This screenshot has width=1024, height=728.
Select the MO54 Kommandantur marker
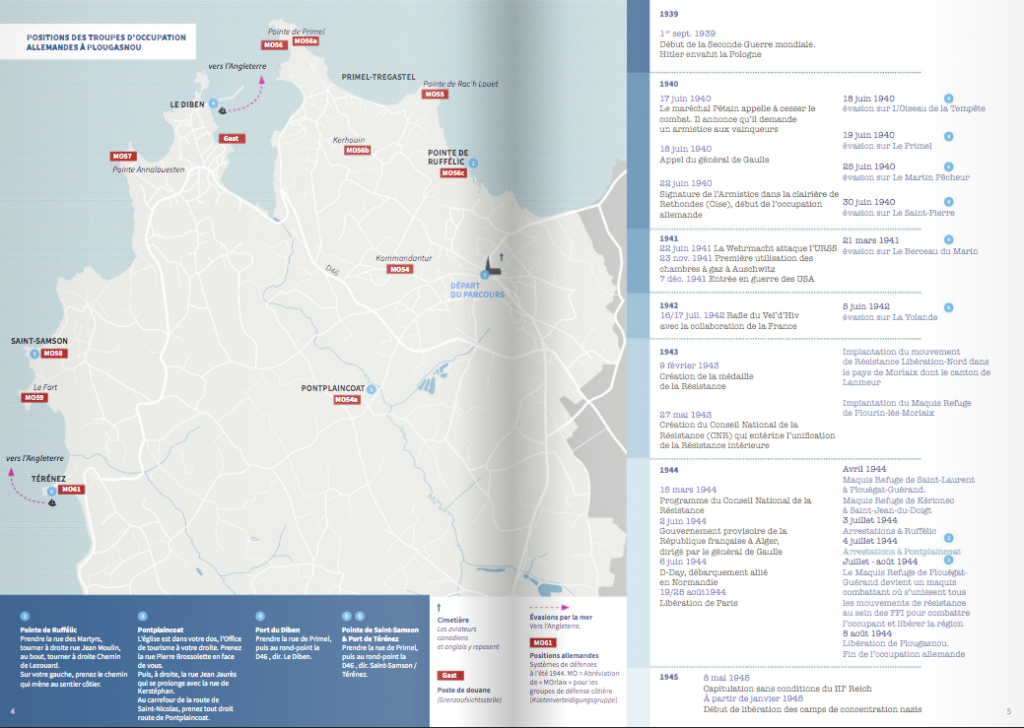pyautogui.click(x=400, y=269)
